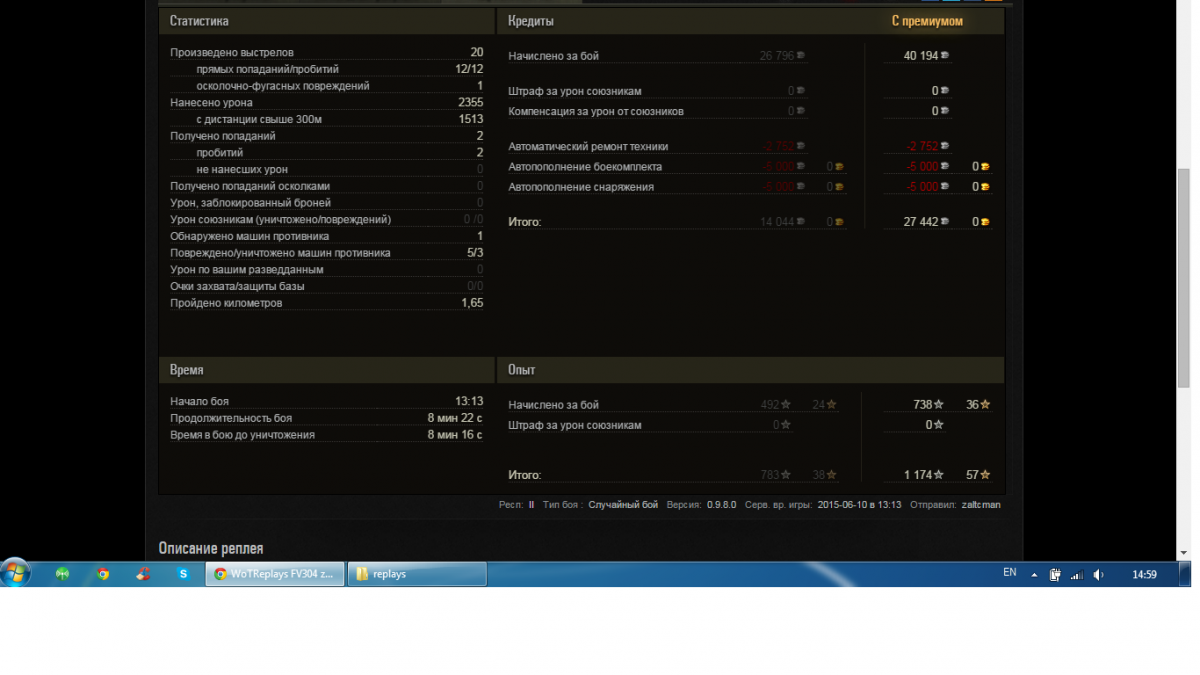Click the Штраф за урон союзникам credits label

pos(575,91)
